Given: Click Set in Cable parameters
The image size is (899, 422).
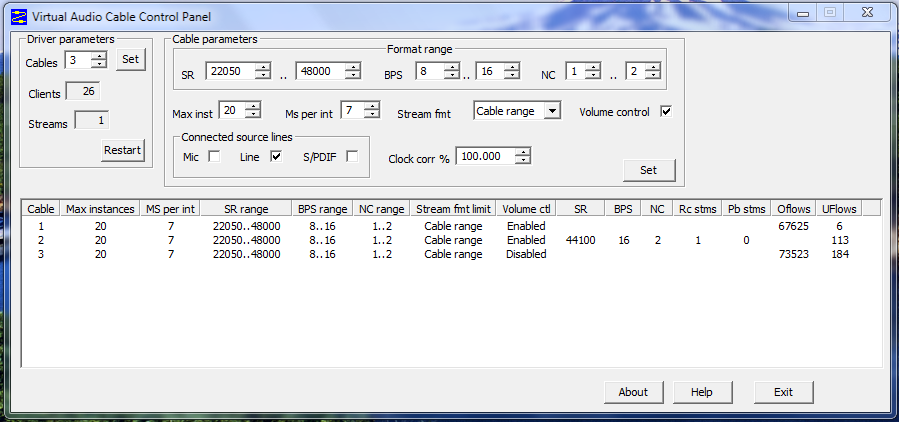Looking at the screenshot, I should pos(649,170).
